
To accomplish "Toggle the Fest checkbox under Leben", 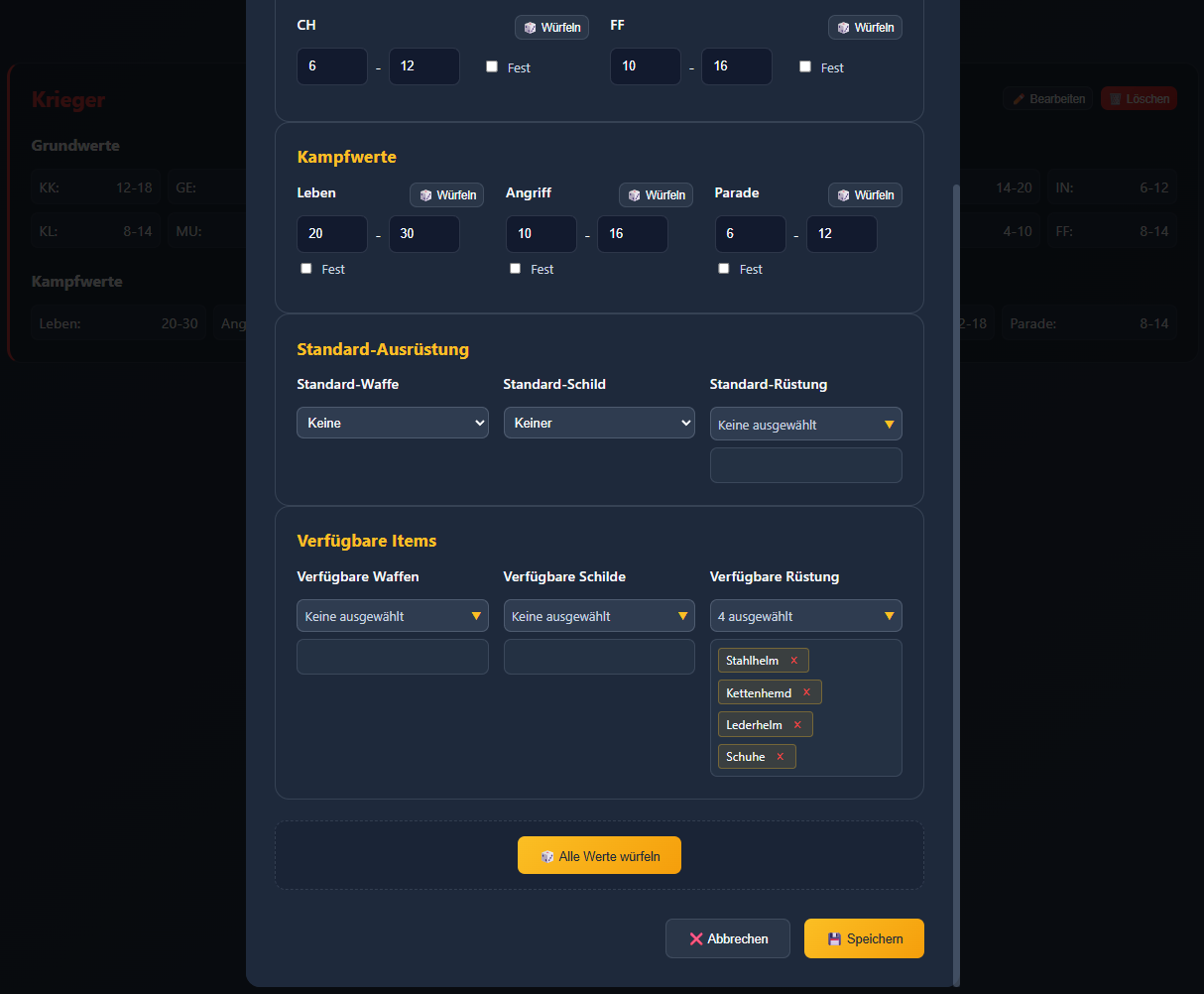I will pyautogui.click(x=306, y=269).
